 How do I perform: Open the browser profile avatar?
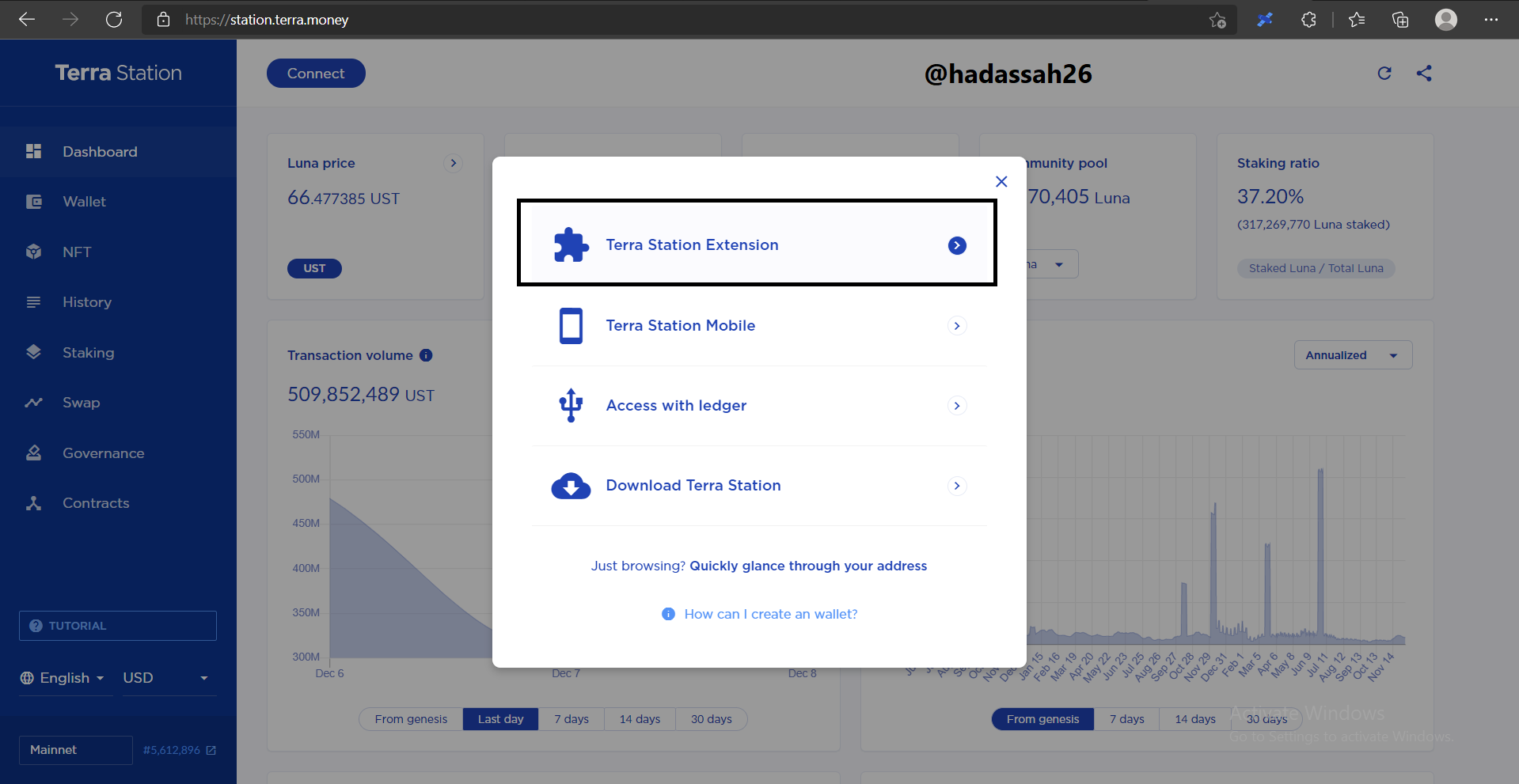coord(1446,20)
